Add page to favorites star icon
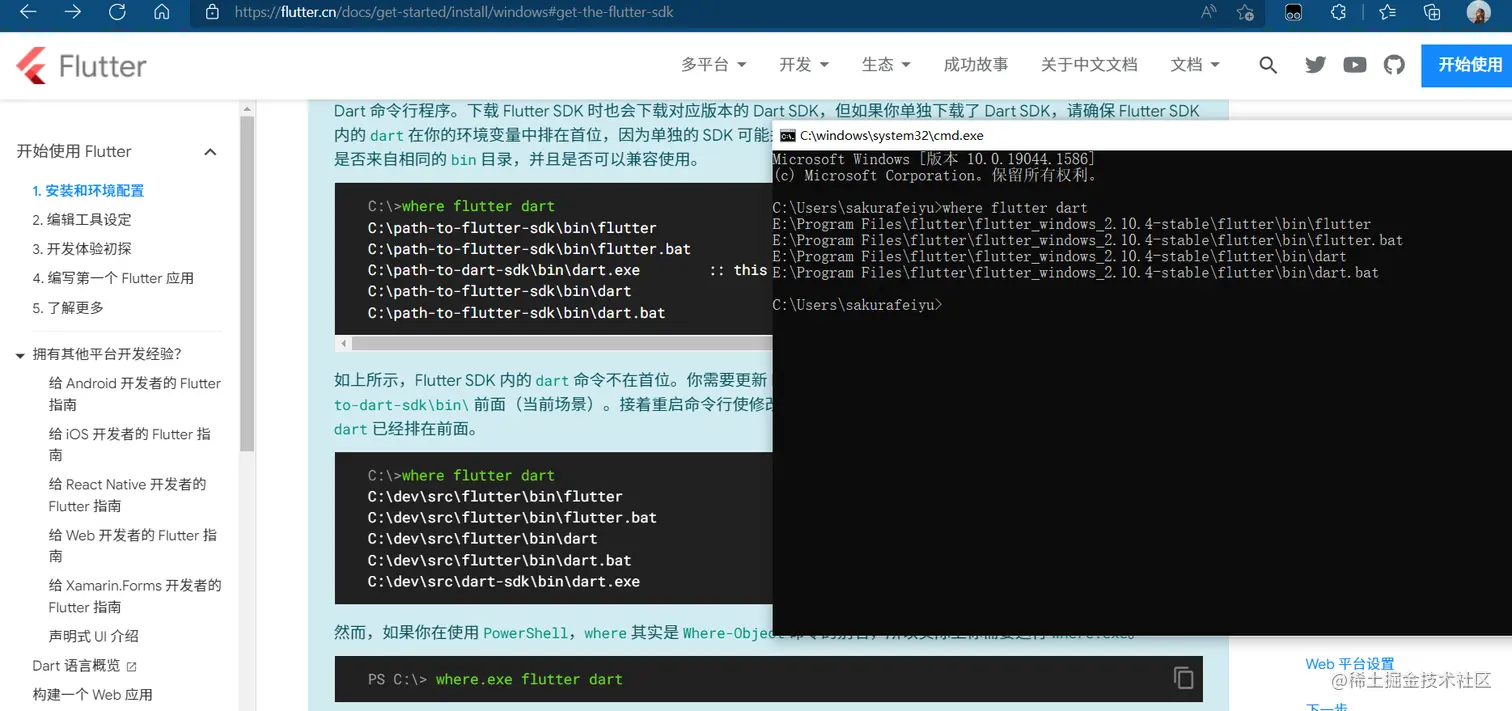Screen dimensions: 1512x711 pyautogui.click(x=1245, y=12)
